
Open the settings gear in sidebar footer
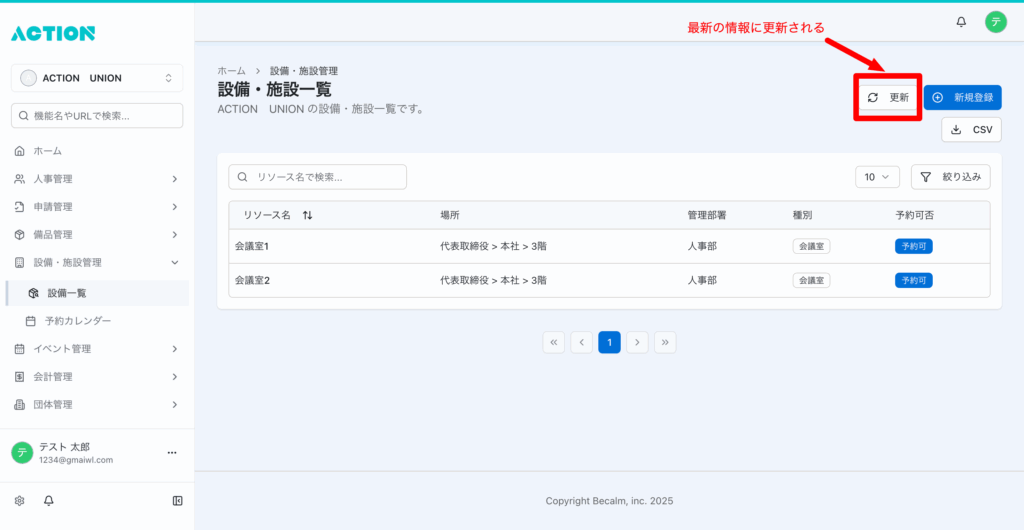[x=19, y=501]
